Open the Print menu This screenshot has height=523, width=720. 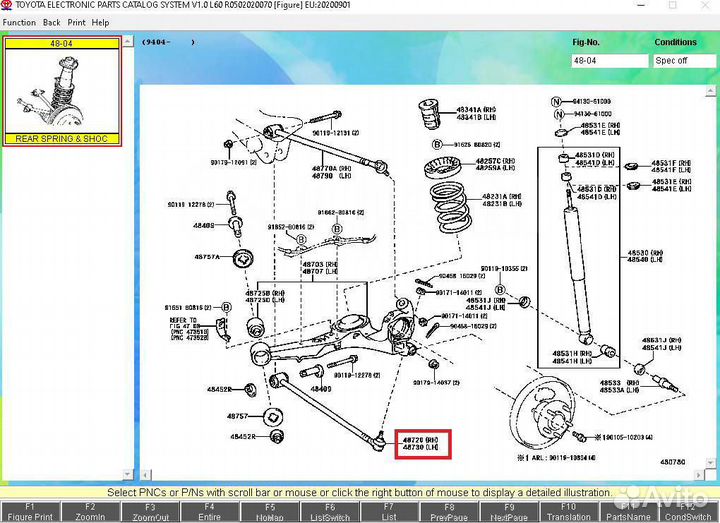pyautogui.click(x=76, y=22)
